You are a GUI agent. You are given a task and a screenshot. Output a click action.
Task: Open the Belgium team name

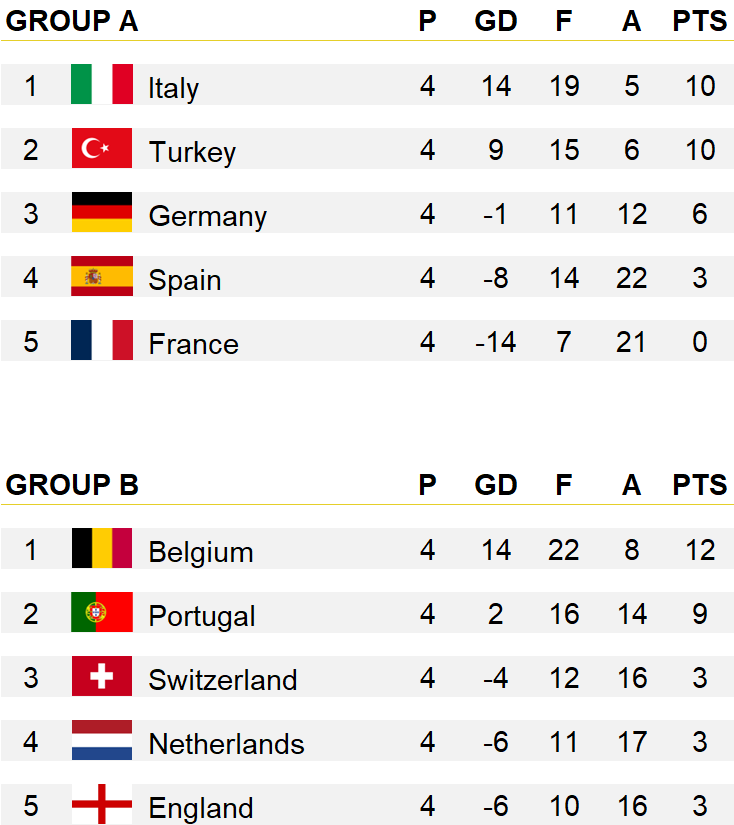(x=201, y=552)
